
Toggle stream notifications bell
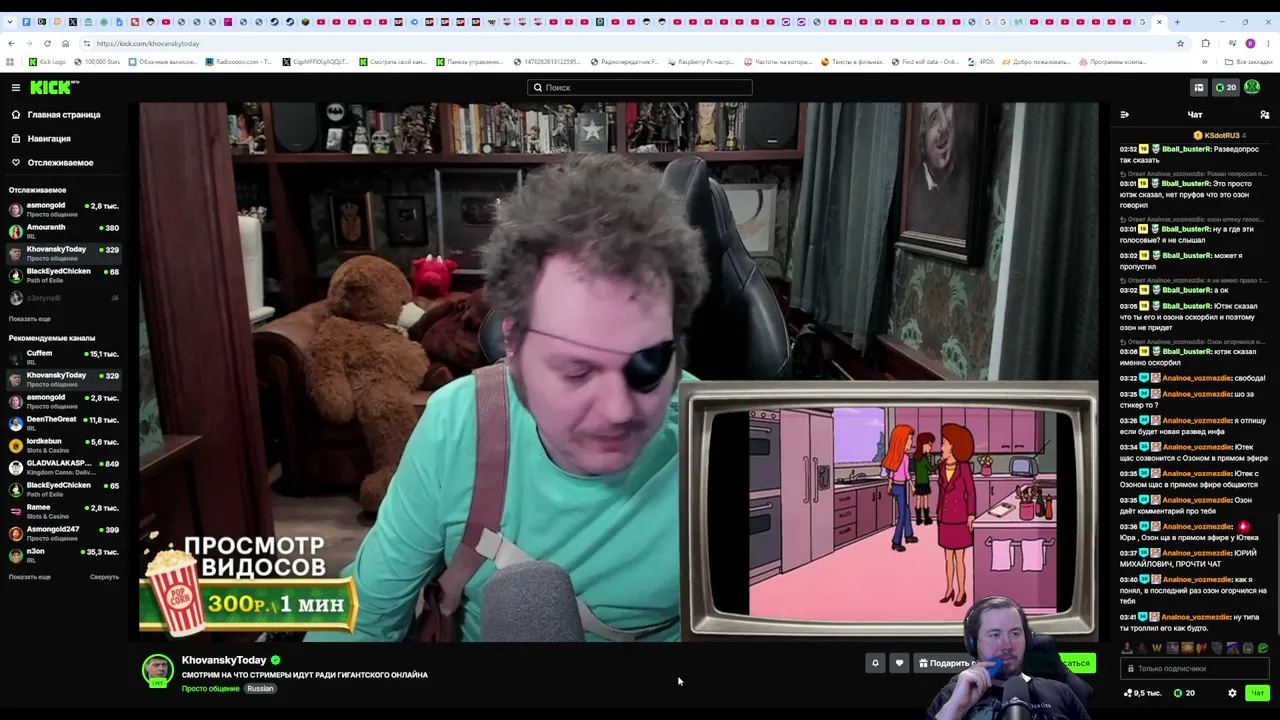point(875,663)
